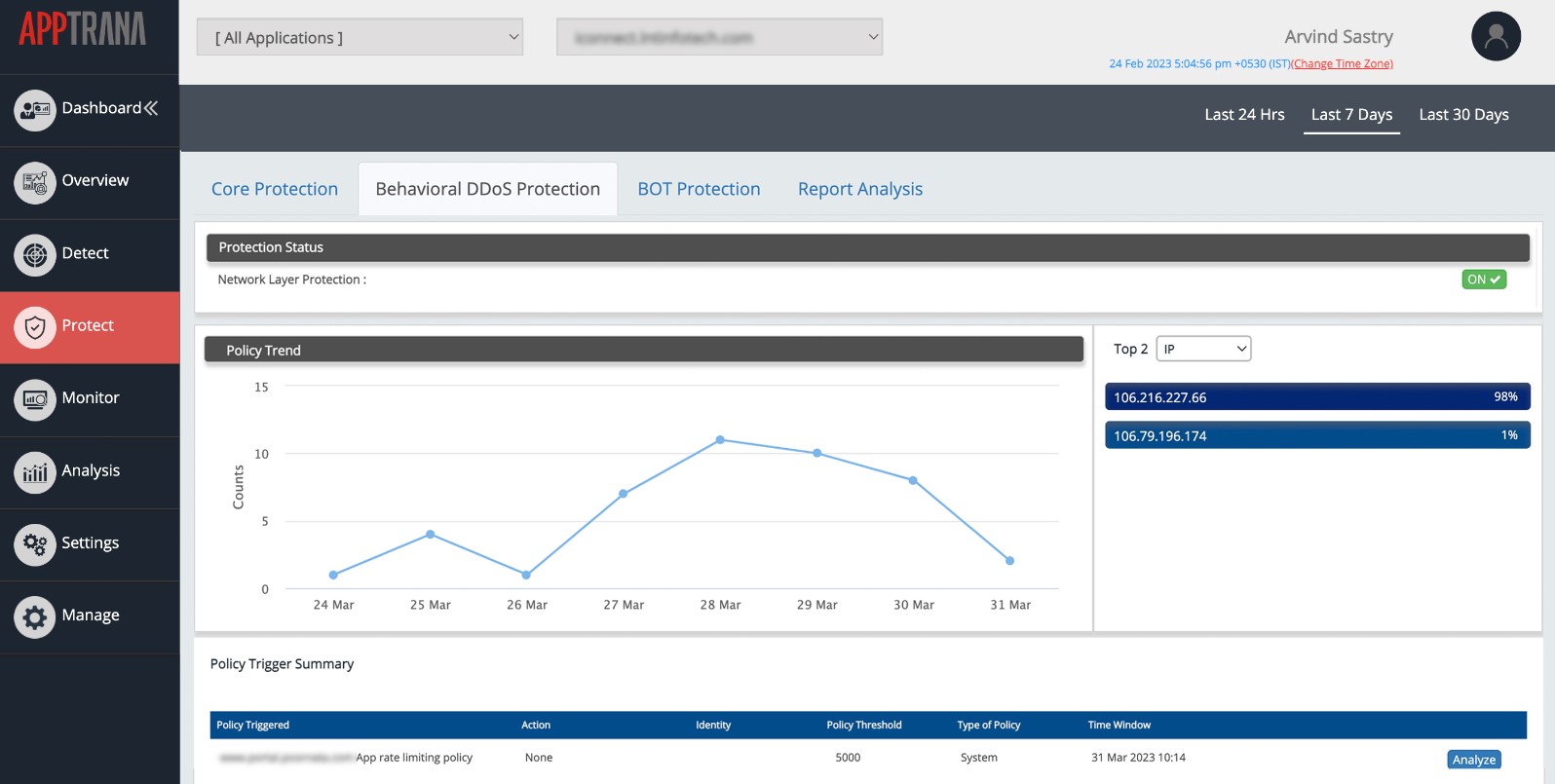Click the 31 Mar 2023 10:14 cell
The width and height of the screenshot is (1555, 784).
(x=1138, y=758)
